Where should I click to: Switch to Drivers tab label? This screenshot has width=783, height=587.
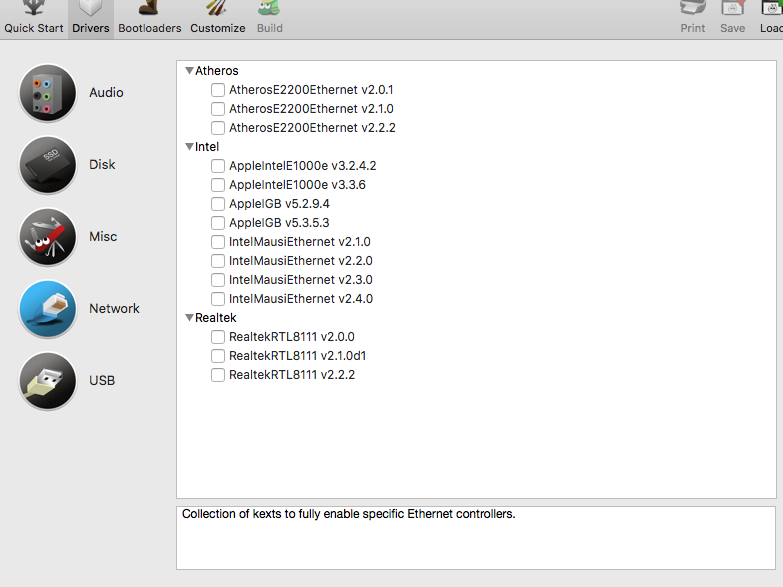point(90,28)
